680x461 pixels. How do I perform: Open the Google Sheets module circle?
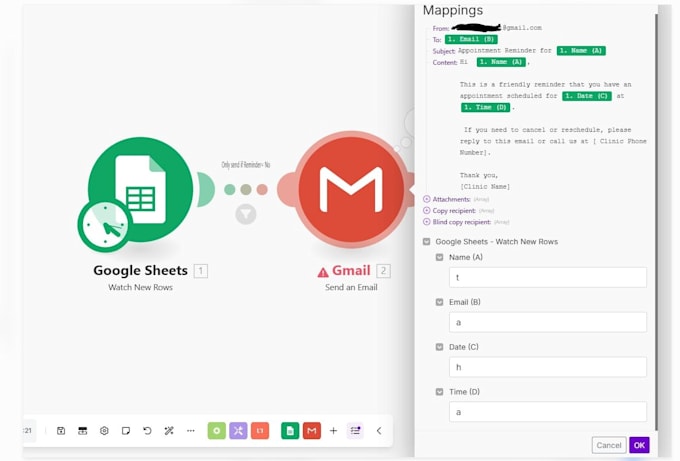coord(140,190)
